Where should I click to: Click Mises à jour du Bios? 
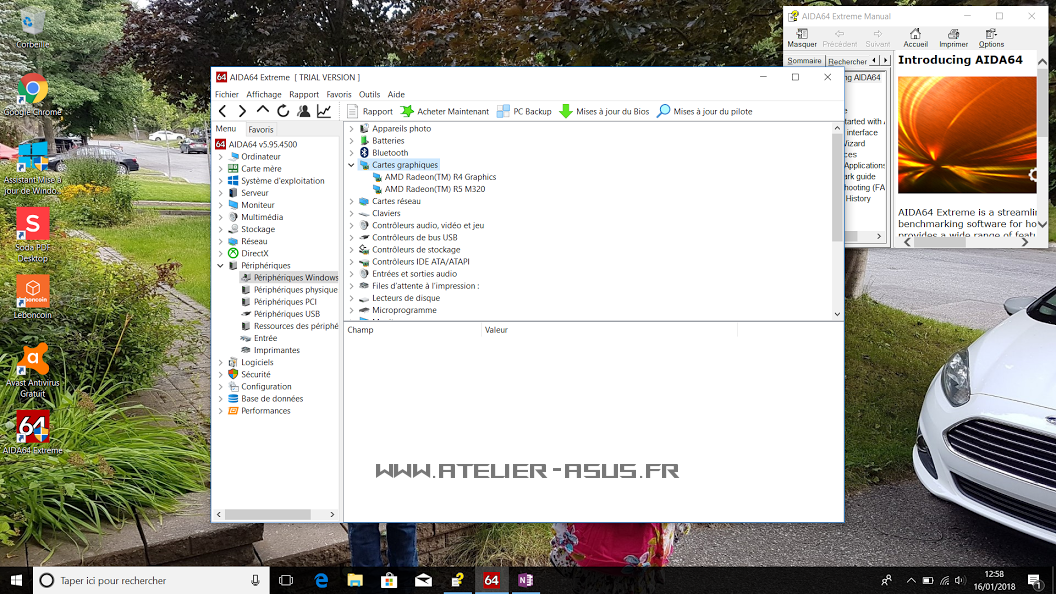tap(604, 111)
